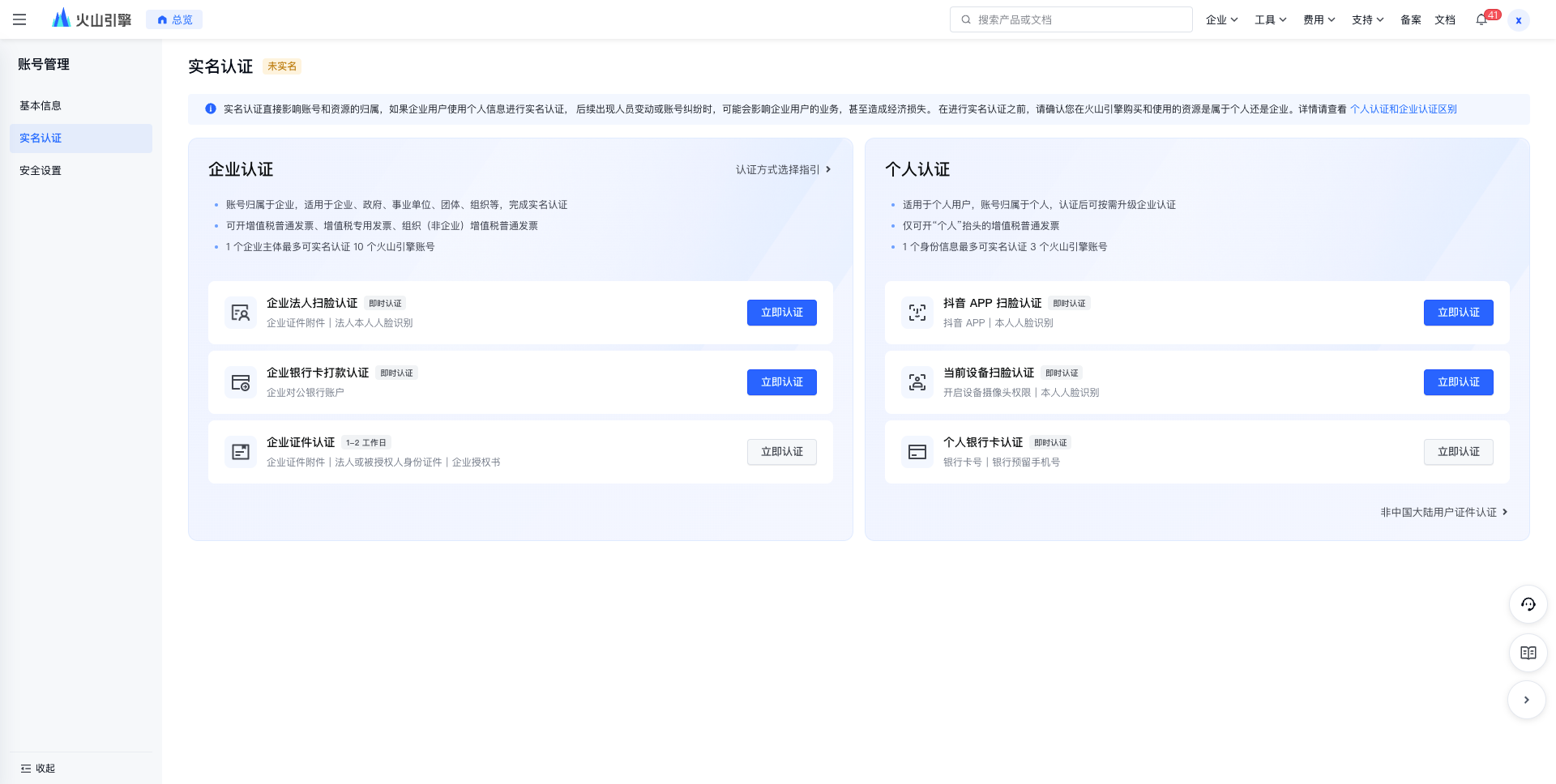Open the notification bell with 41 badge
This screenshot has width=1556, height=784.
1483,19
